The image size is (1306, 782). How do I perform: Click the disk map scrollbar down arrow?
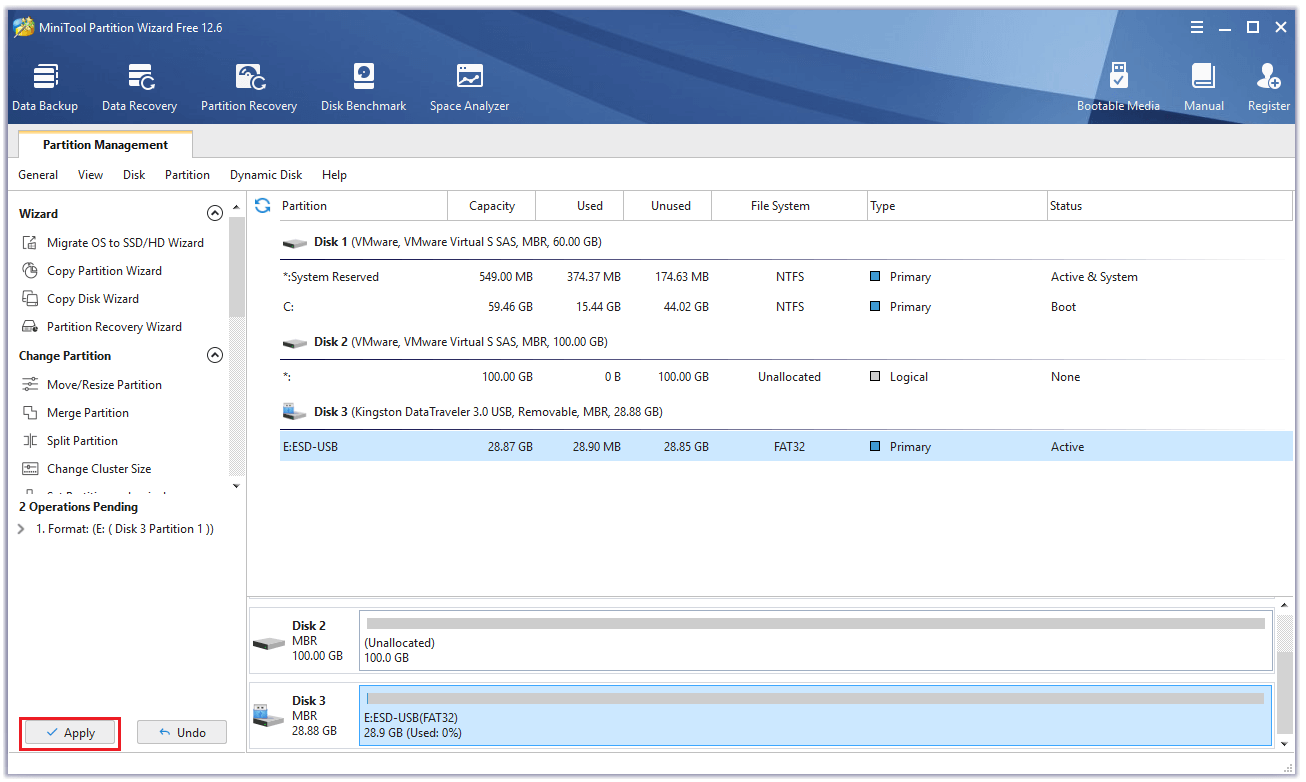point(1284,743)
